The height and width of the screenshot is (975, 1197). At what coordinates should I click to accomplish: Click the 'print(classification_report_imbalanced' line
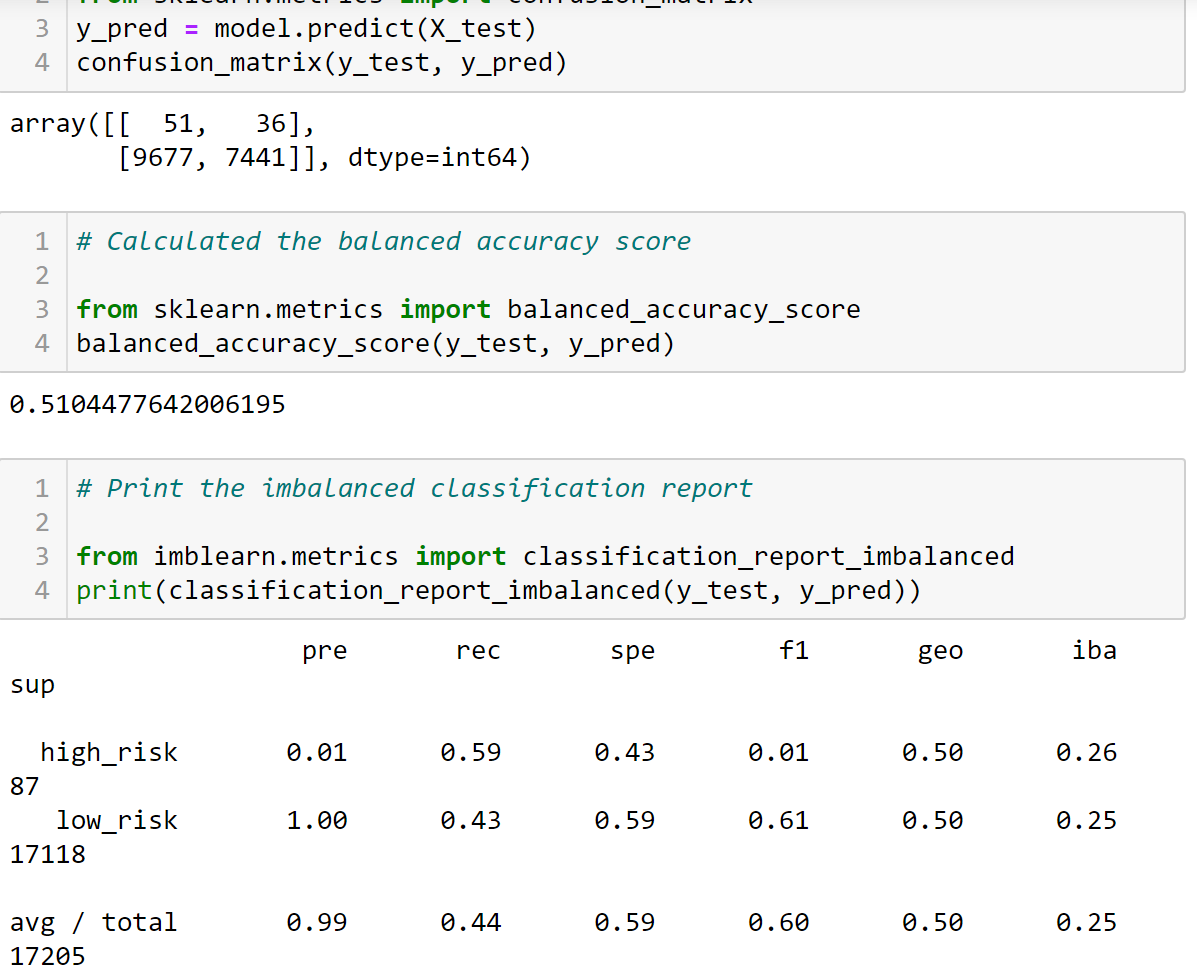click(x=498, y=590)
